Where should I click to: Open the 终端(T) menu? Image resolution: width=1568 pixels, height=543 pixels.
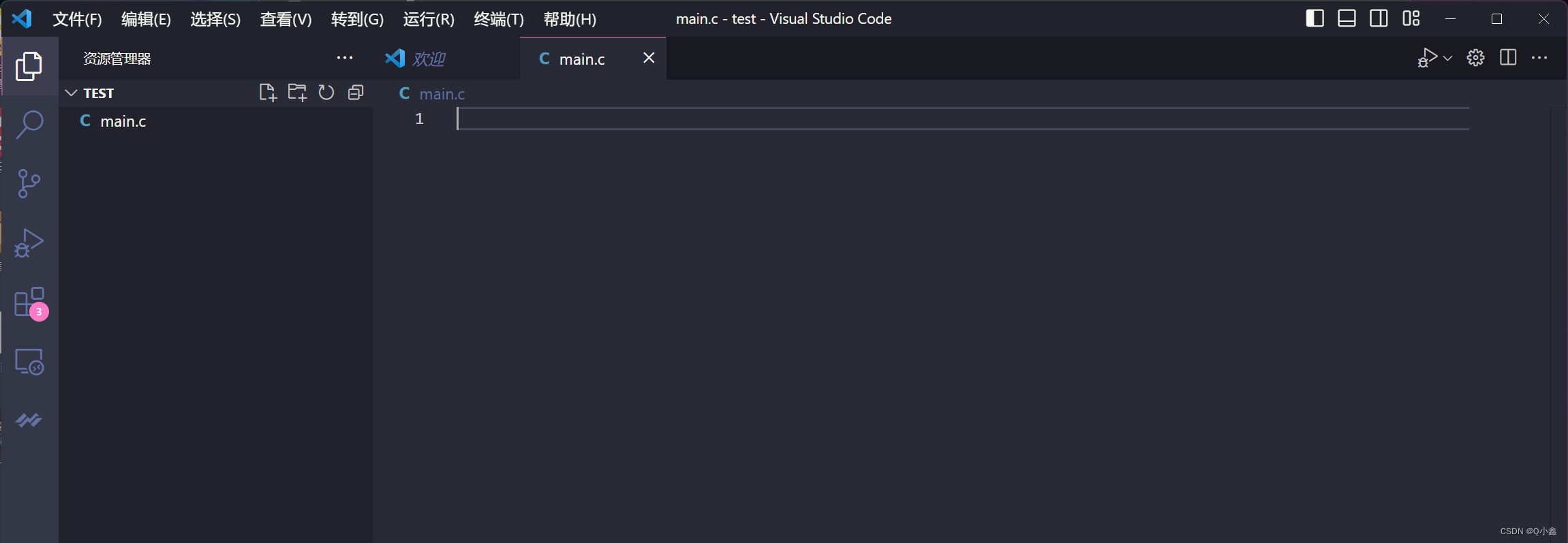pos(499,19)
